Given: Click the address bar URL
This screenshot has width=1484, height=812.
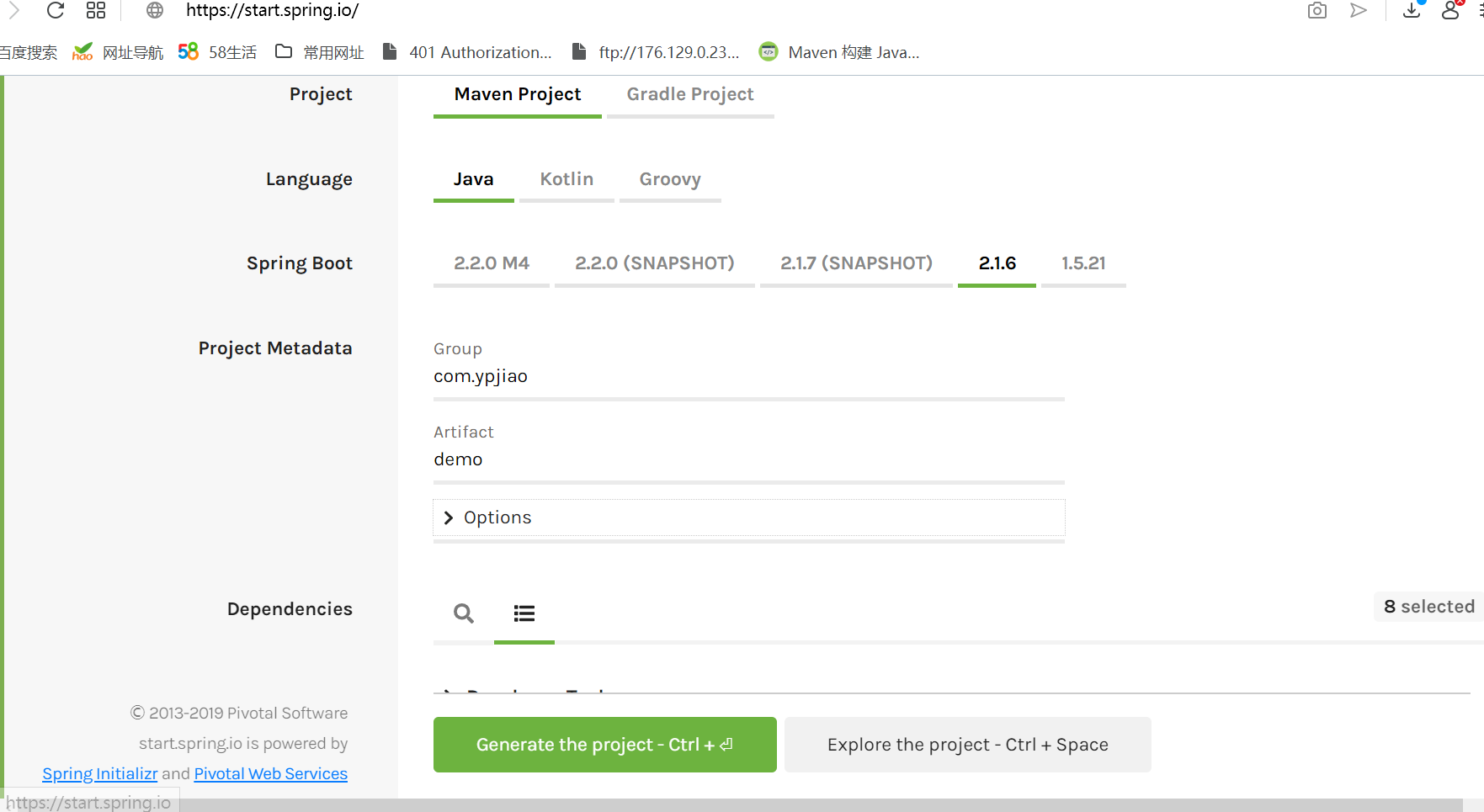Looking at the screenshot, I should 273,10.
